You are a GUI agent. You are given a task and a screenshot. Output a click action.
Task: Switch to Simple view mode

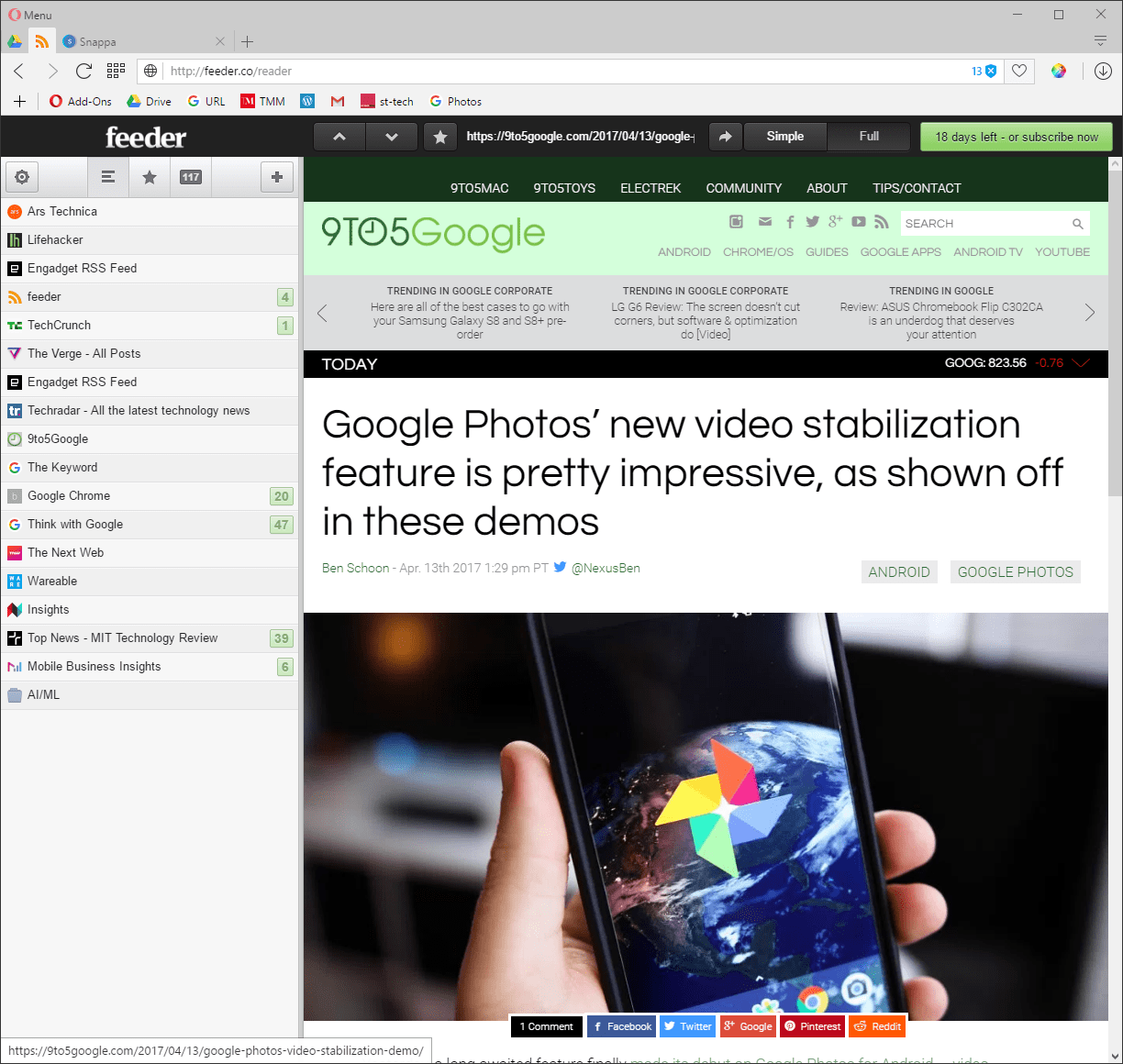pyautogui.click(x=785, y=137)
